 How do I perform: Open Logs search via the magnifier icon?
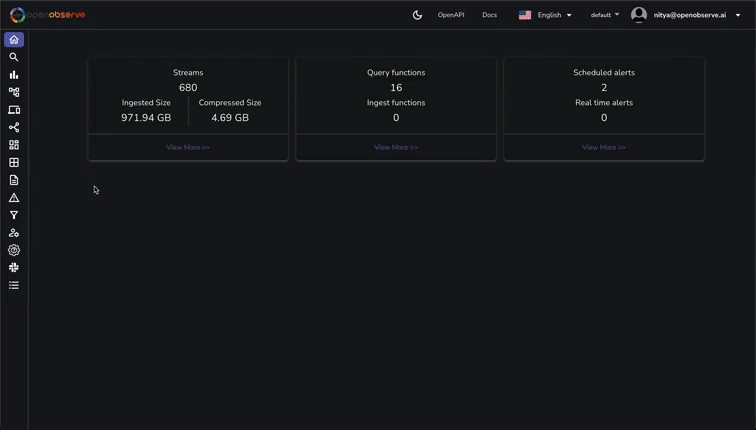[14, 57]
